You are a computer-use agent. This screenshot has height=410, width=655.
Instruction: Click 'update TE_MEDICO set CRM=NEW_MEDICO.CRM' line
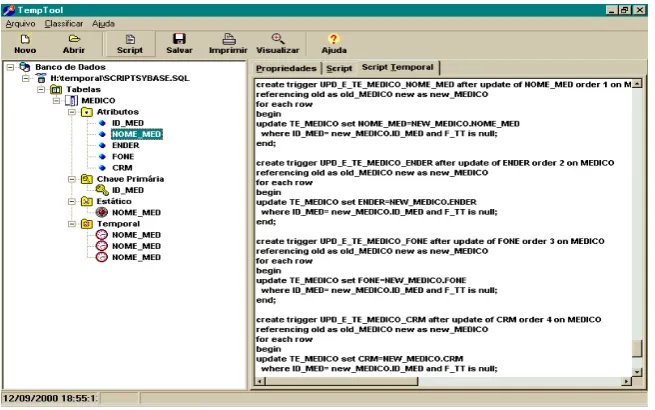(x=360, y=359)
